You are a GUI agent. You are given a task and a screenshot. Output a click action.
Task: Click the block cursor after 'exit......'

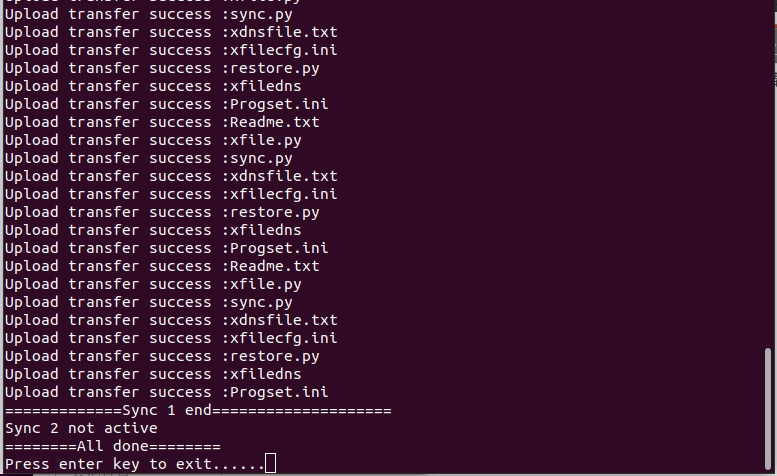click(271, 463)
